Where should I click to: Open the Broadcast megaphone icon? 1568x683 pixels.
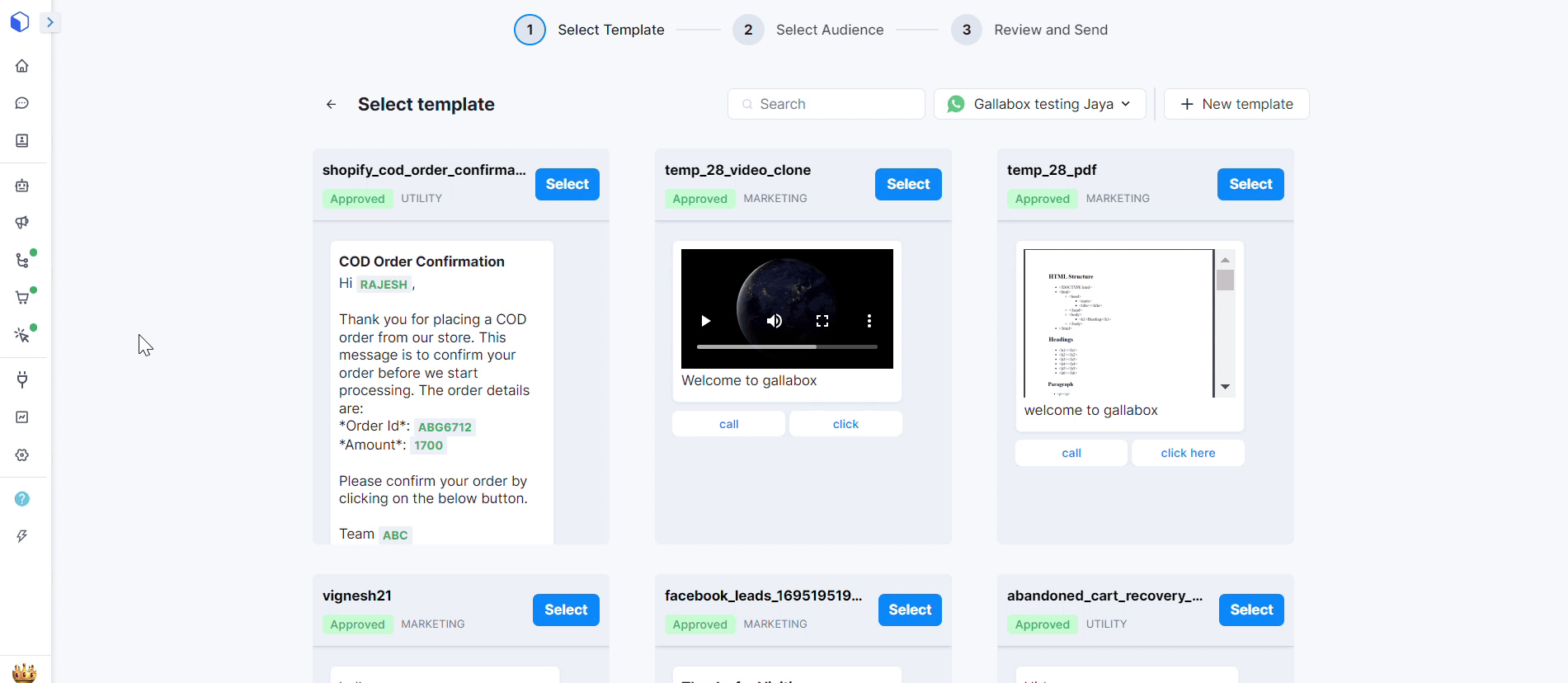[x=22, y=223]
